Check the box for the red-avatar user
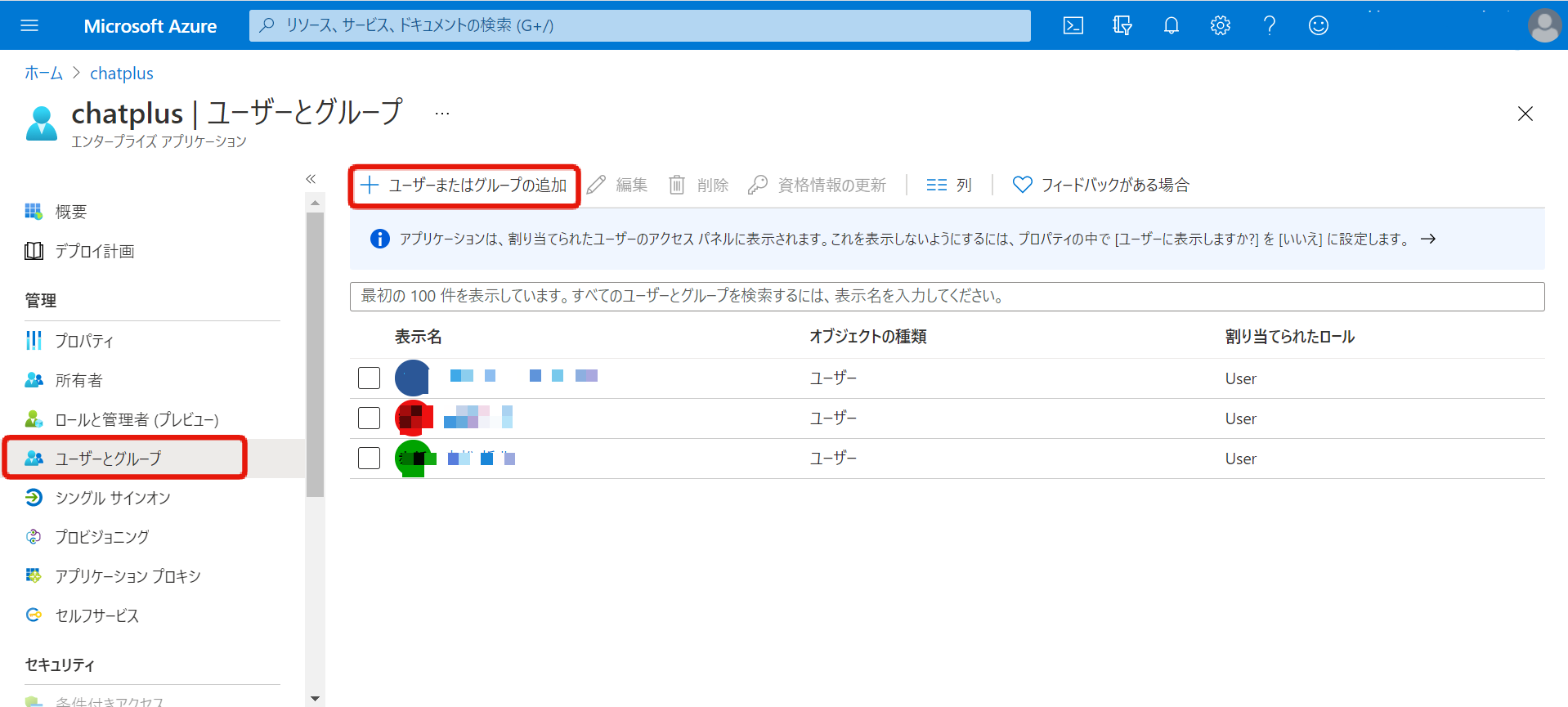Image resolution: width=1568 pixels, height=707 pixels. click(370, 418)
